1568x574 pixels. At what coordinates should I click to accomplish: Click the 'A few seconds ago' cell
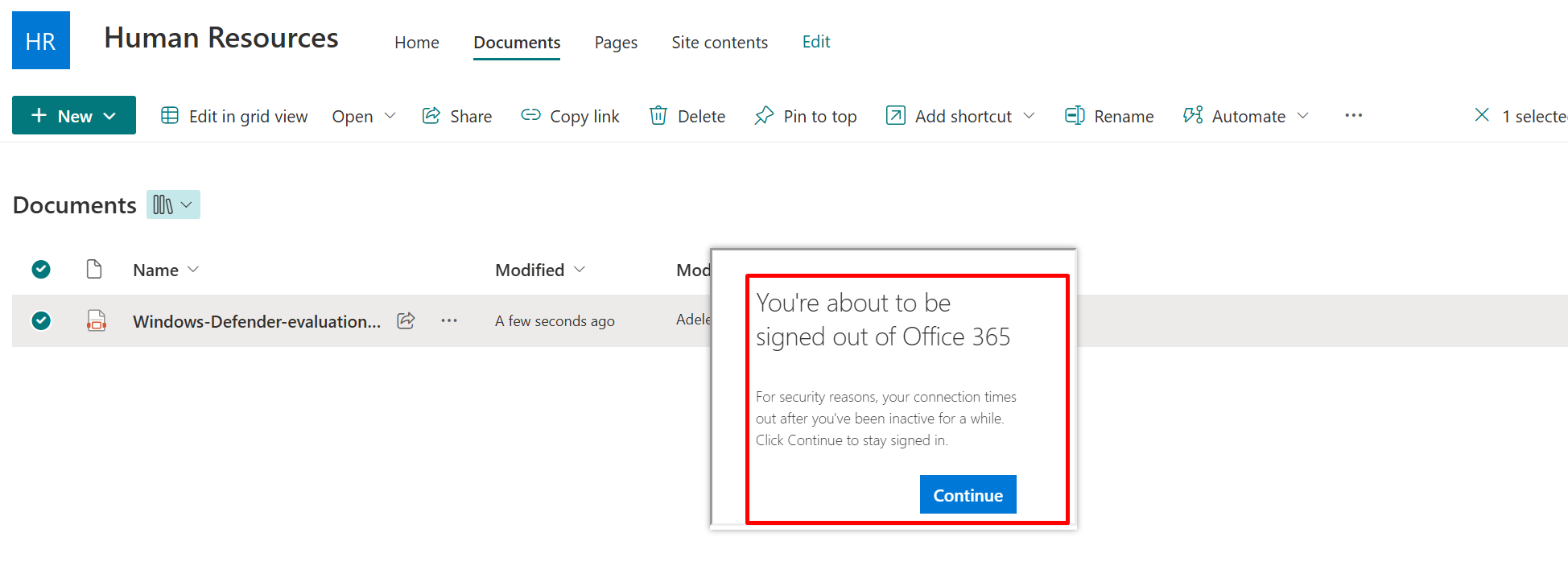[x=555, y=321]
